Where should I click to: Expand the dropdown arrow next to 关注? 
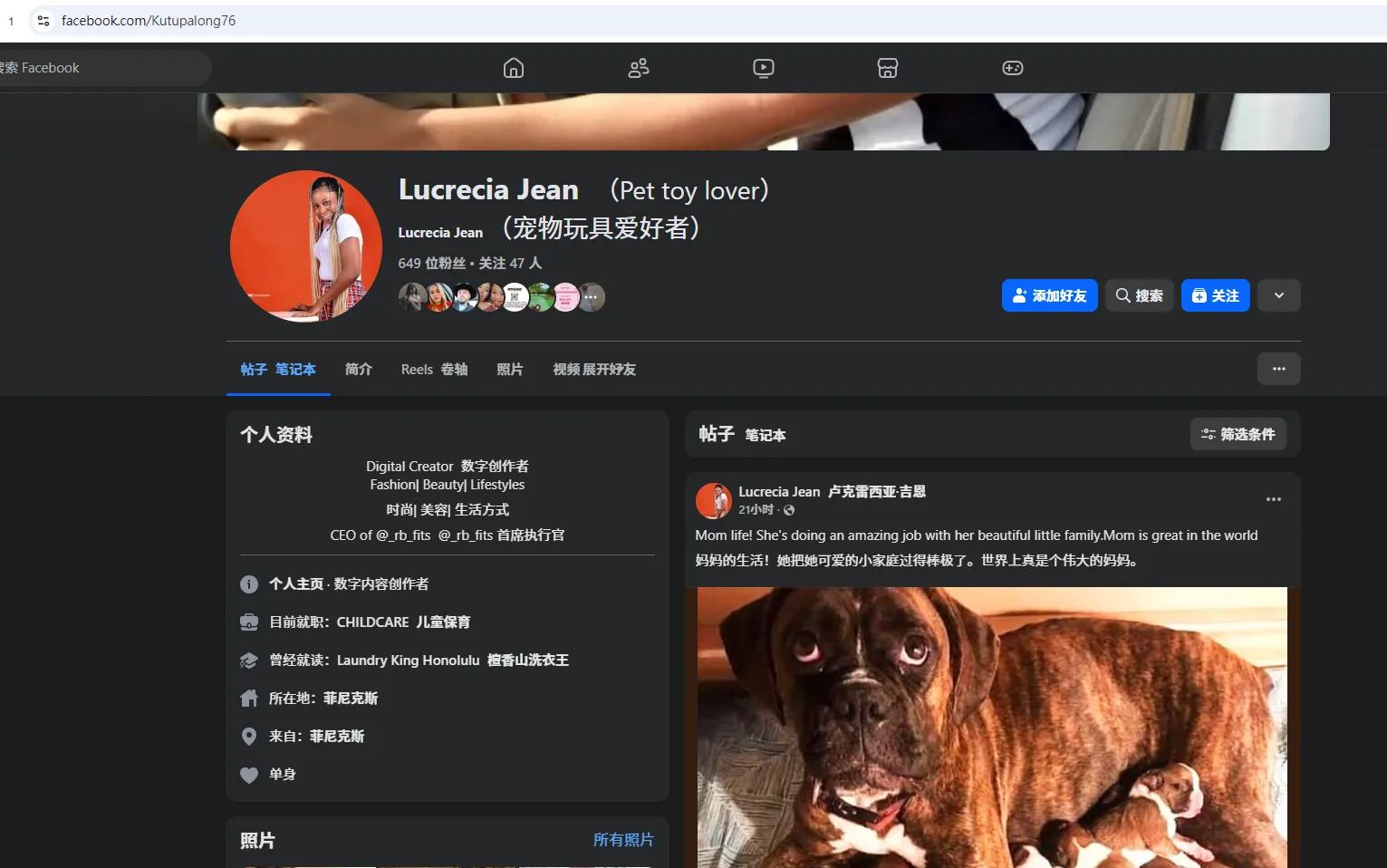tap(1279, 295)
